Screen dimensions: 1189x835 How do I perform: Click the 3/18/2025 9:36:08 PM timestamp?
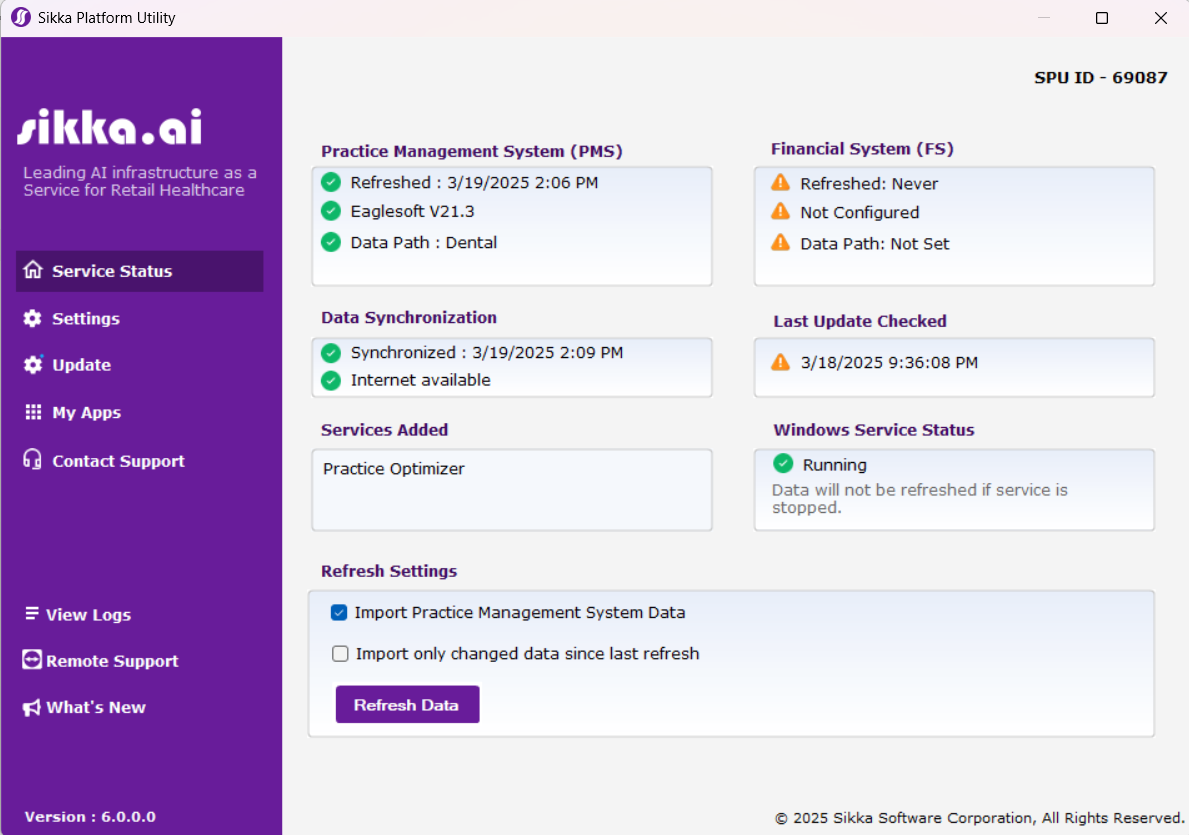(889, 363)
